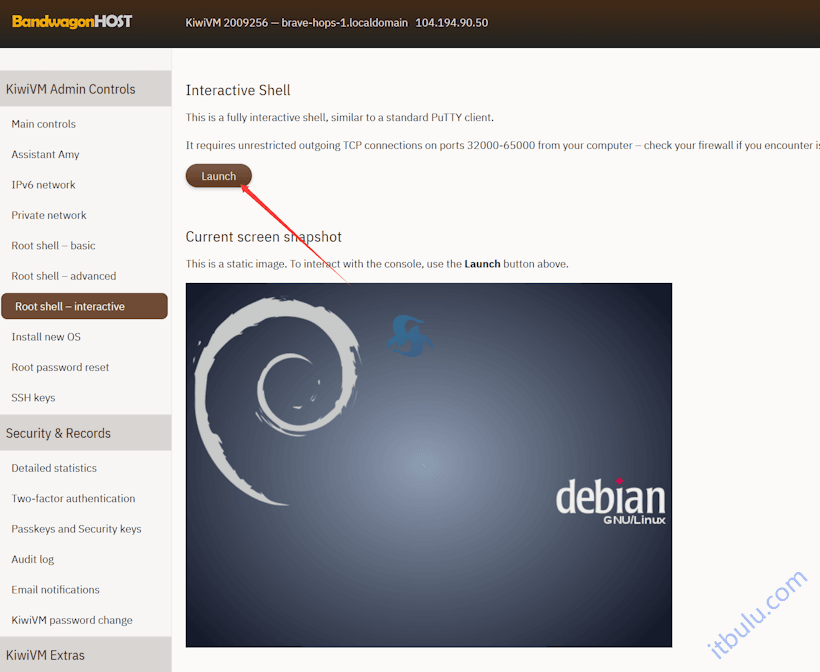Image resolution: width=820 pixels, height=672 pixels.
Task: Open the Install new OS page
Action: pos(45,337)
